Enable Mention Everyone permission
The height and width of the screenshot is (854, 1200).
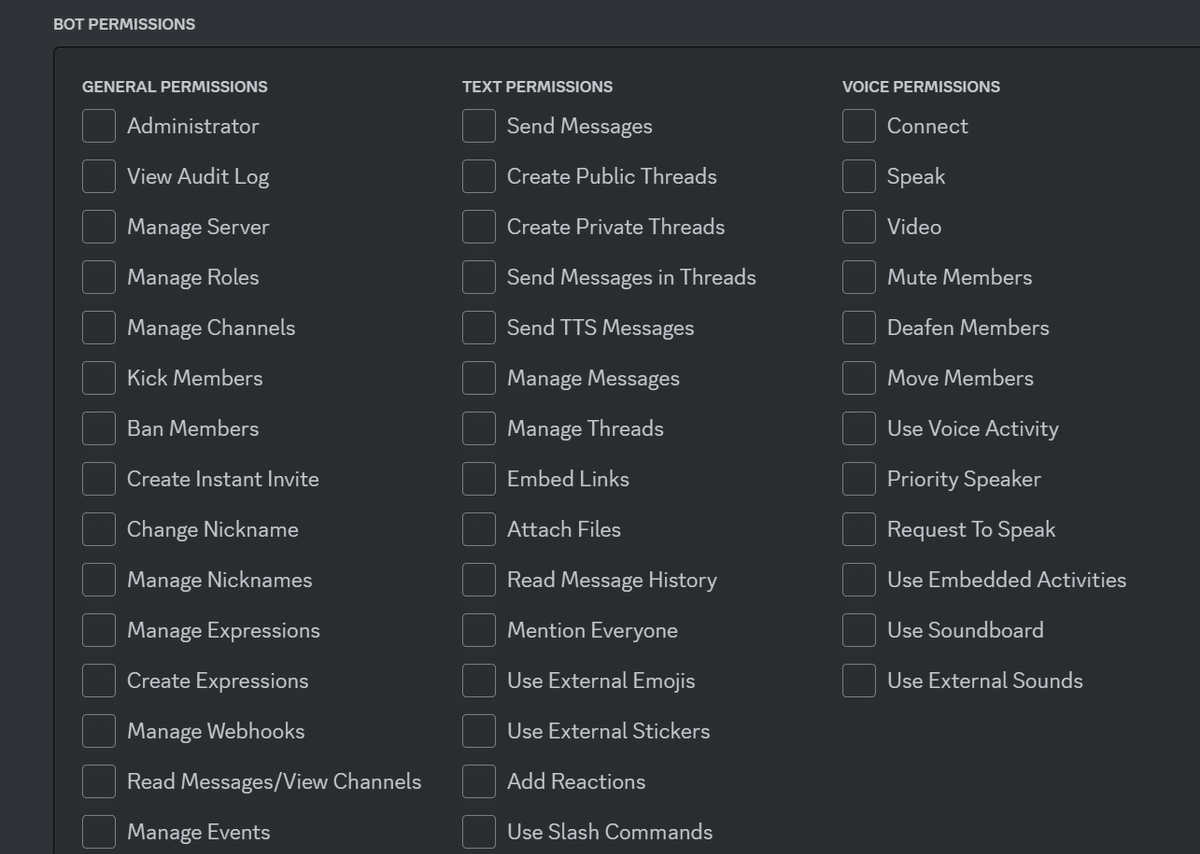pos(478,630)
